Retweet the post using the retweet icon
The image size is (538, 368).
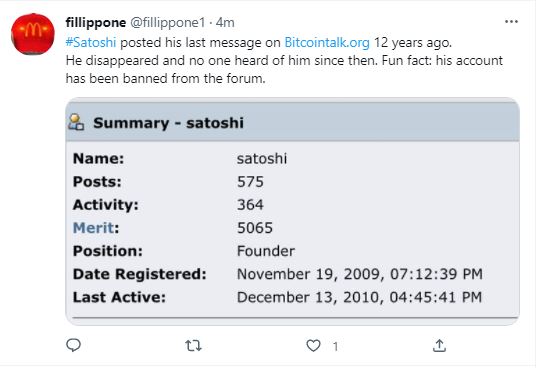193,345
